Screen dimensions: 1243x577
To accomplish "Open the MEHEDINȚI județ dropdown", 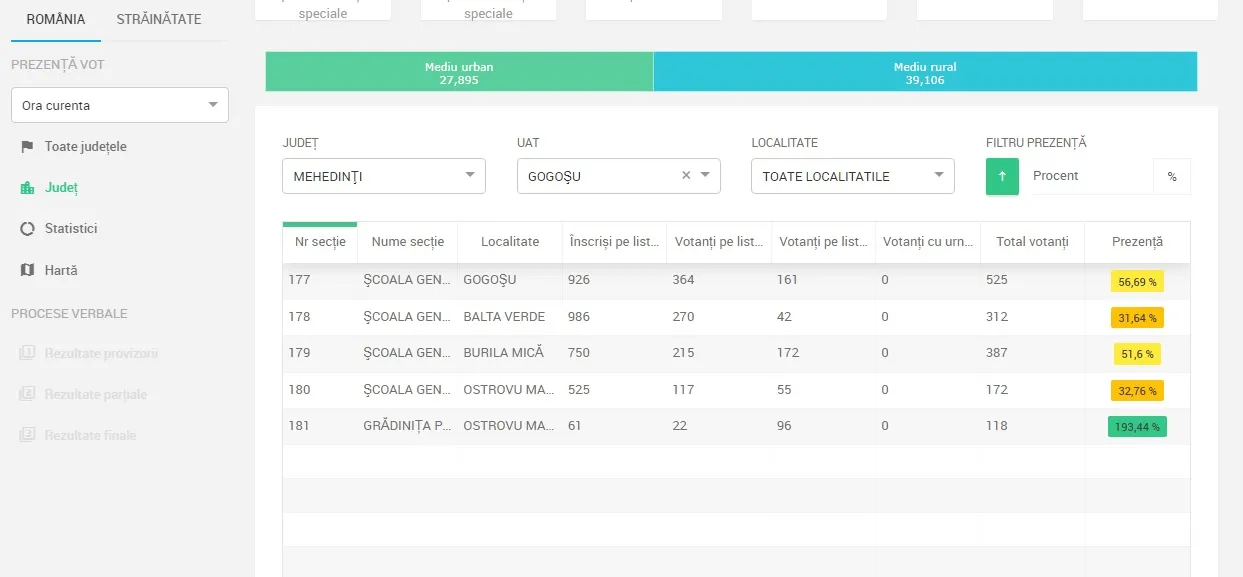I will [384, 176].
